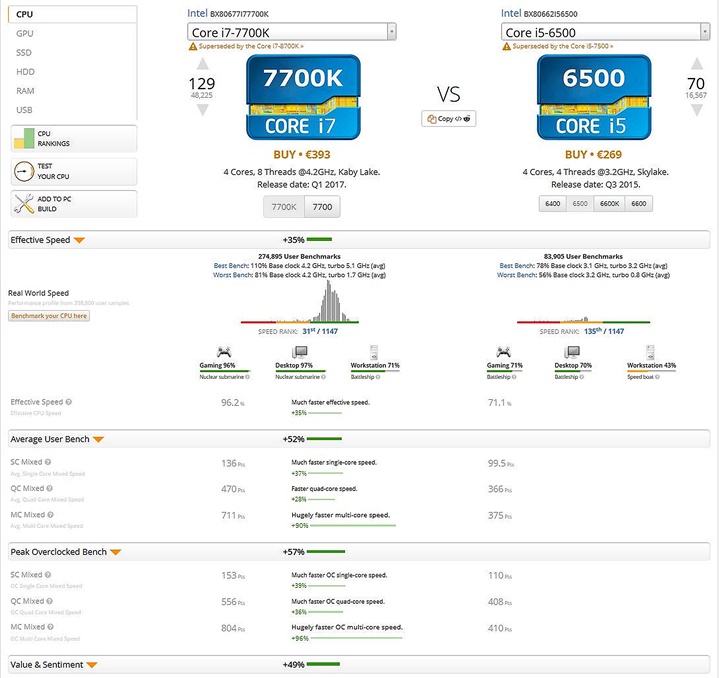Click warning icon by Superseded by Core i5-7500
The image size is (720, 678).
point(506,46)
